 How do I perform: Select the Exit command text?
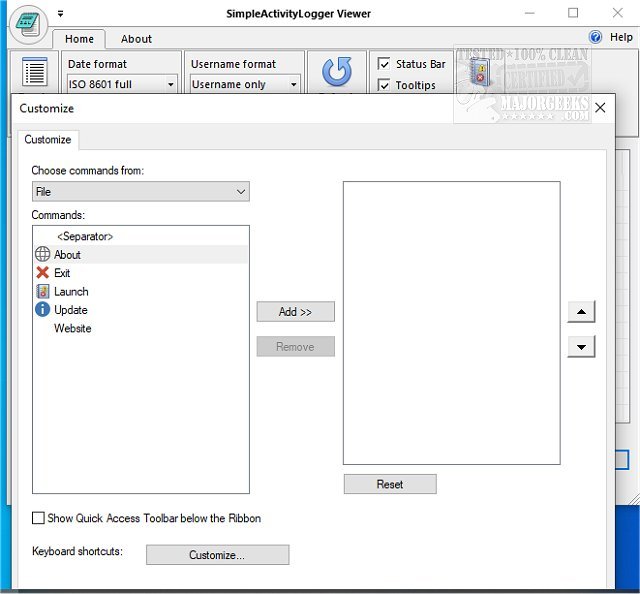coord(62,273)
